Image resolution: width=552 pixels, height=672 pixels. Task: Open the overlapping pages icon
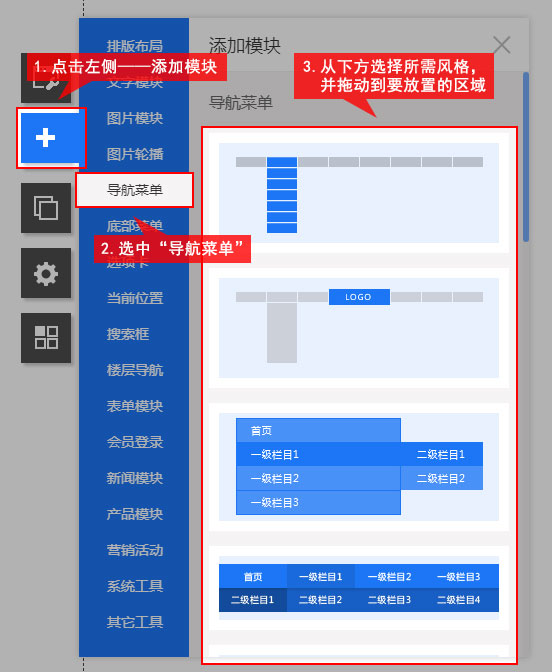coord(46,208)
